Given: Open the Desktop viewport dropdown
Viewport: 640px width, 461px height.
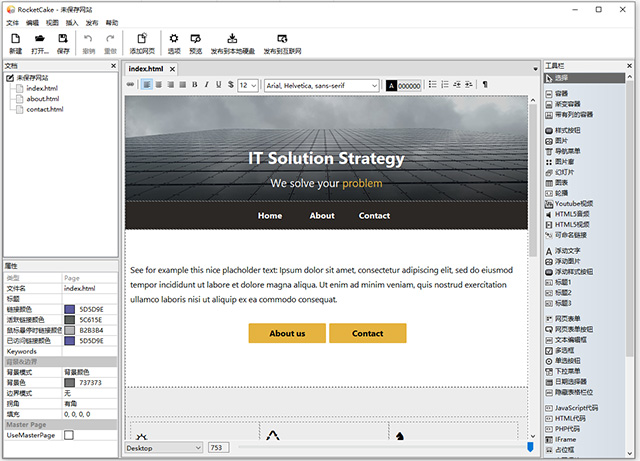Looking at the screenshot, I should coord(162,448).
